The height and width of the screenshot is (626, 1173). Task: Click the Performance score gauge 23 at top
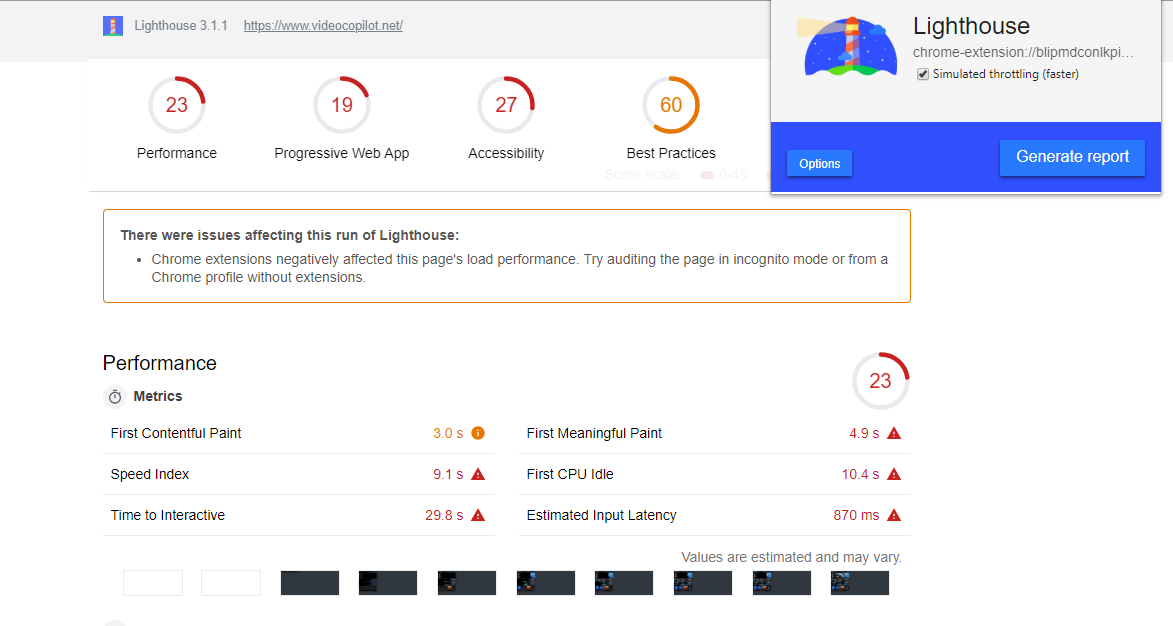pyautogui.click(x=177, y=105)
